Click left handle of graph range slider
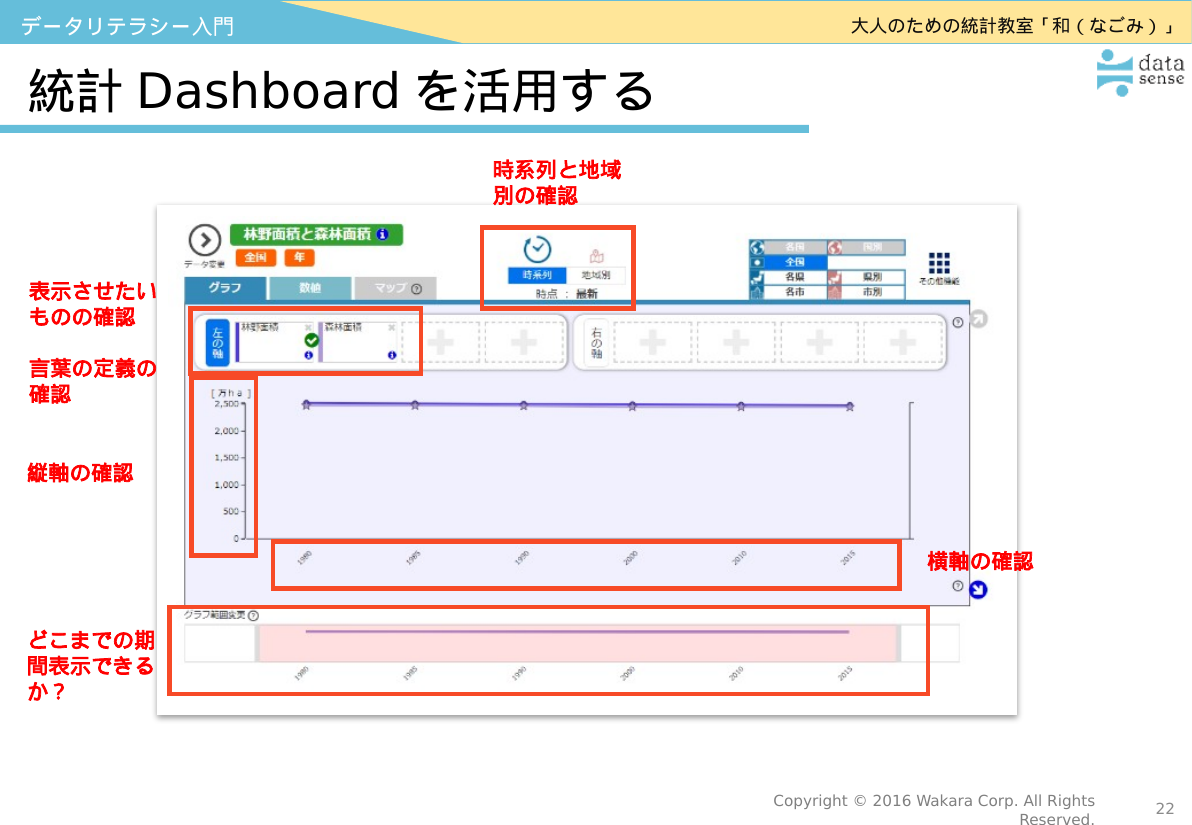Image resolution: width=1192 pixels, height=825 pixels. click(257, 643)
